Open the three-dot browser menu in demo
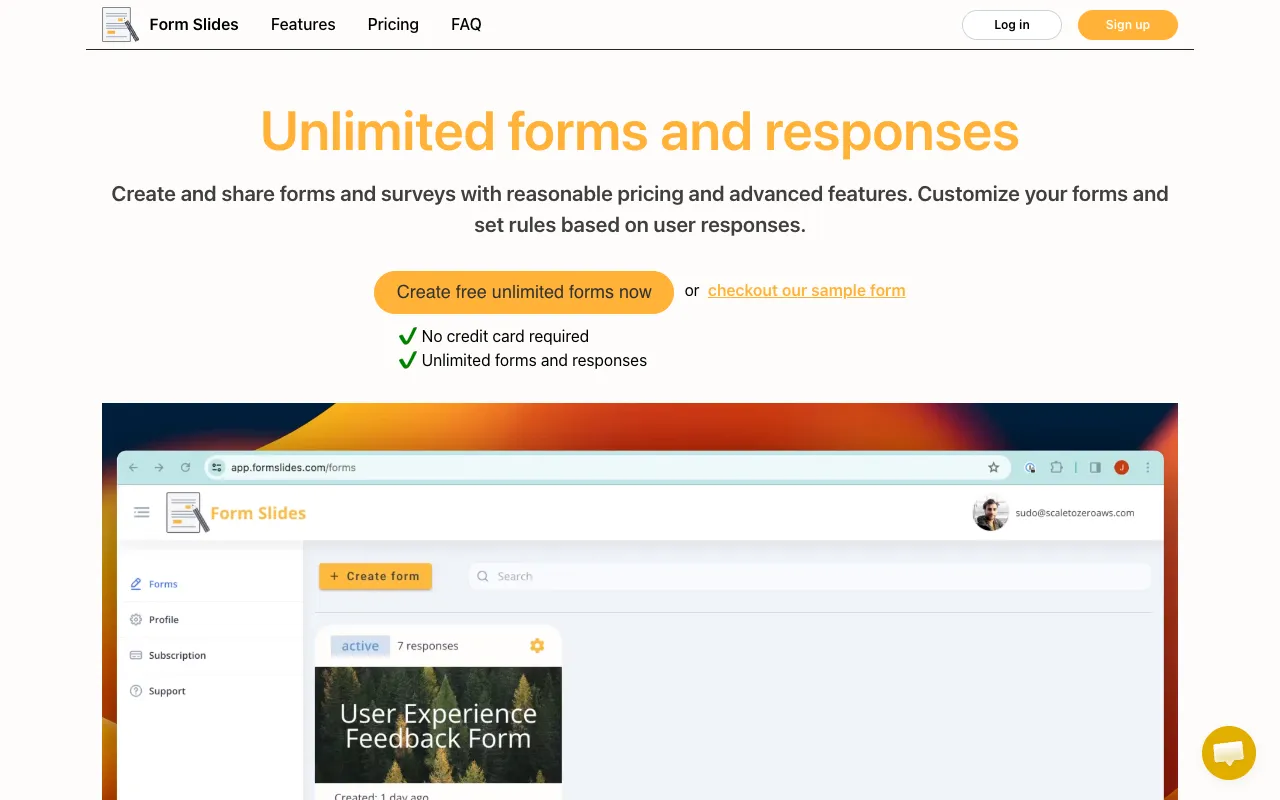 click(1148, 467)
